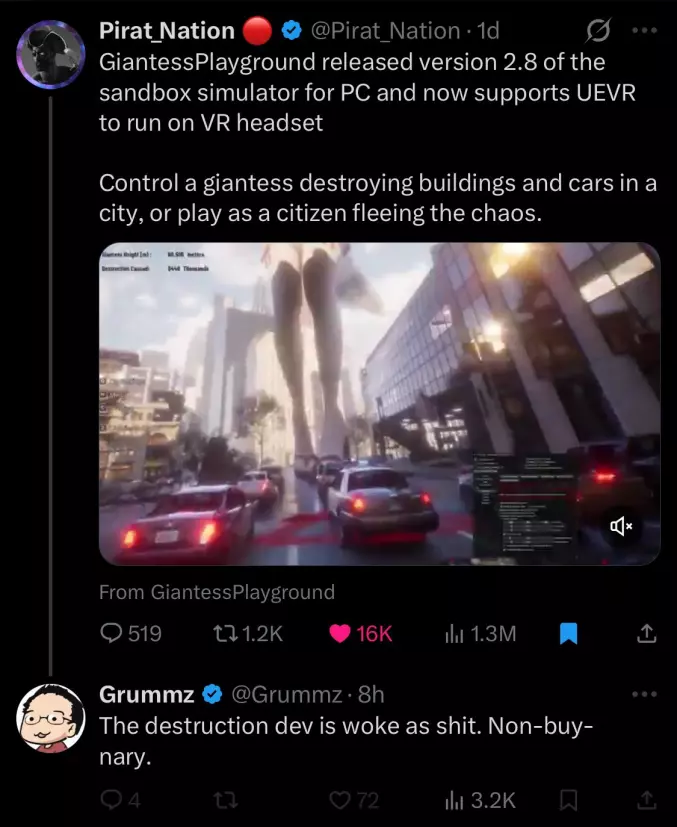This screenshot has width=677, height=827.
Task: Open the @Pirat_Nation handle link
Action: coord(385,31)
